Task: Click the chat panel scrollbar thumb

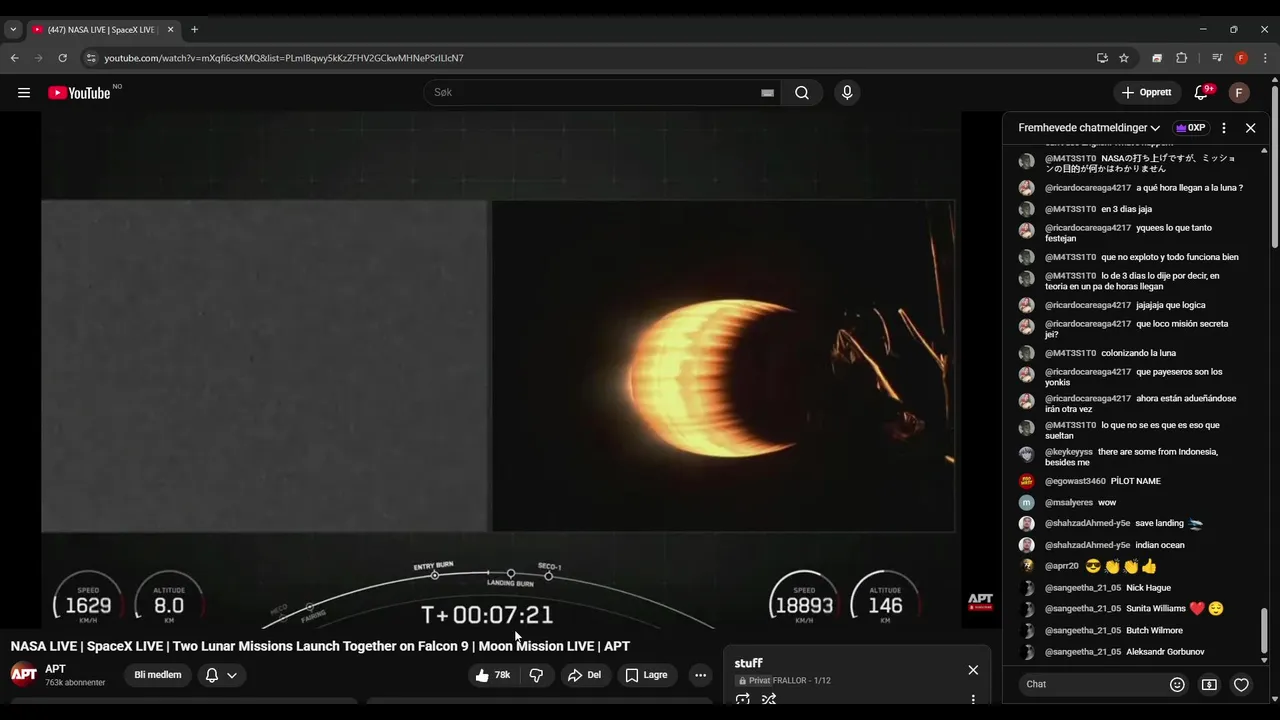Action: 1264,630
